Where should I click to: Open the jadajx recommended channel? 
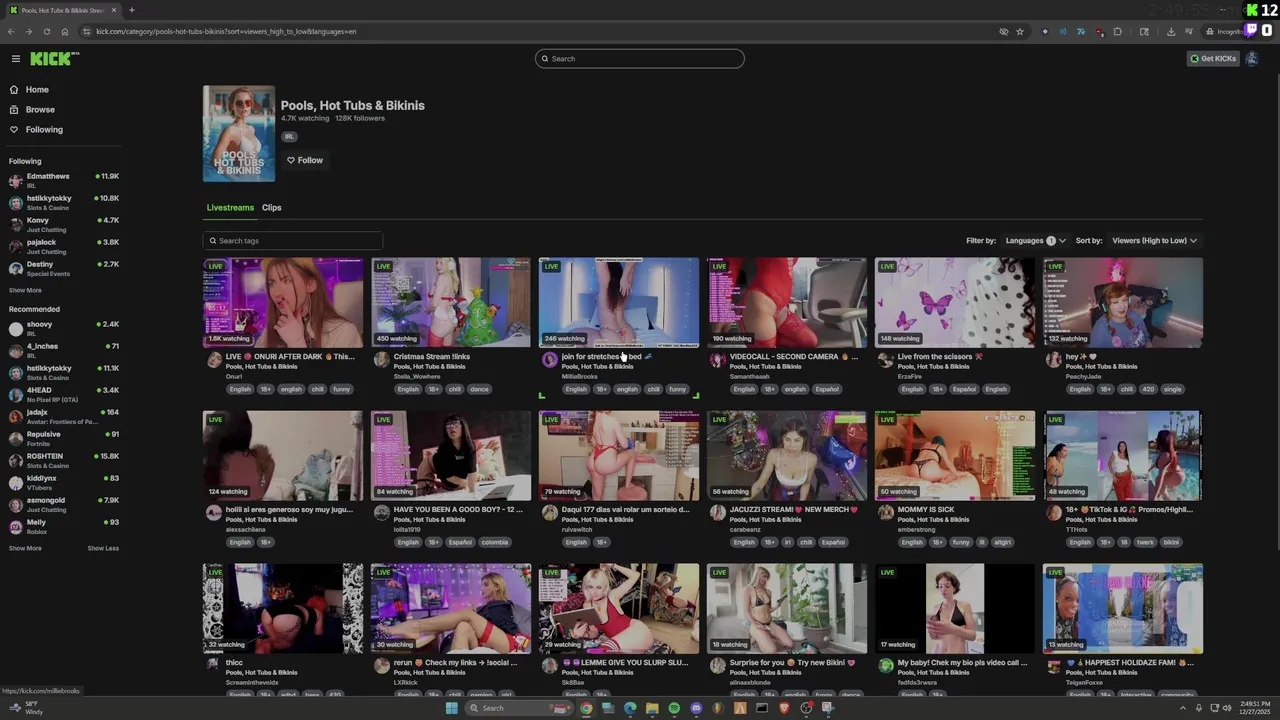click(x=63, y=416)
